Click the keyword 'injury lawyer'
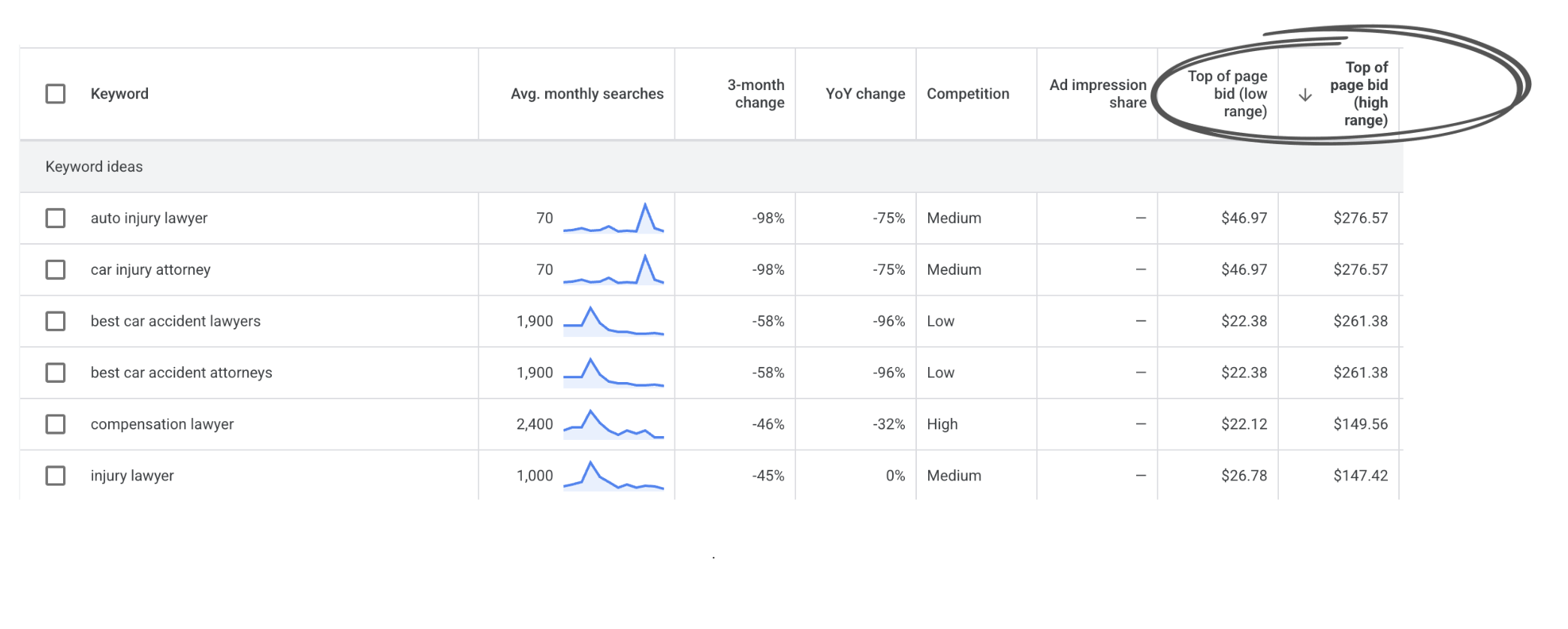The image size is (1568, 629). pyautogui.click(x=132, y=476)
